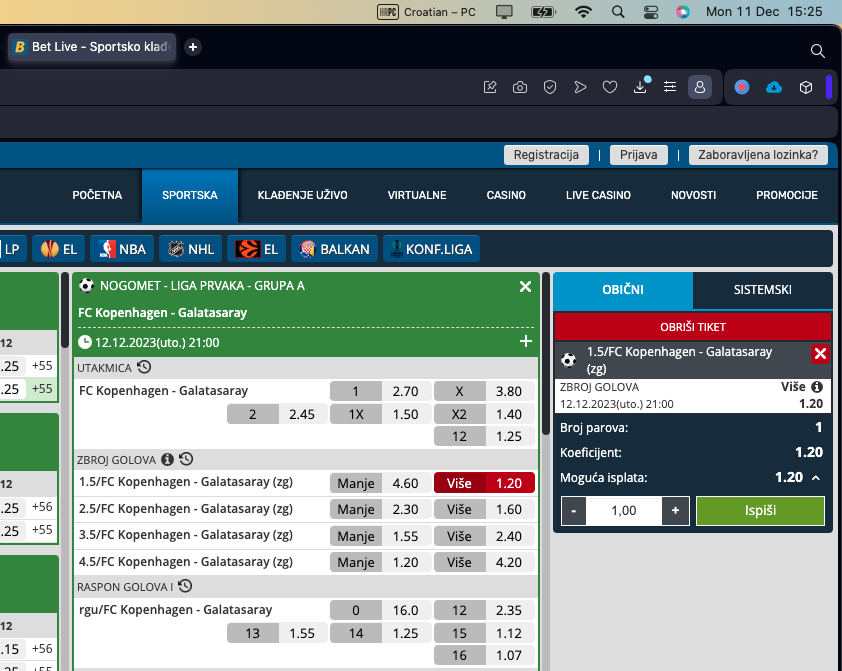The image size is (842, 671).
Task: Open the KONF.LIGA league shortcut
Action: tap(431, 249)
